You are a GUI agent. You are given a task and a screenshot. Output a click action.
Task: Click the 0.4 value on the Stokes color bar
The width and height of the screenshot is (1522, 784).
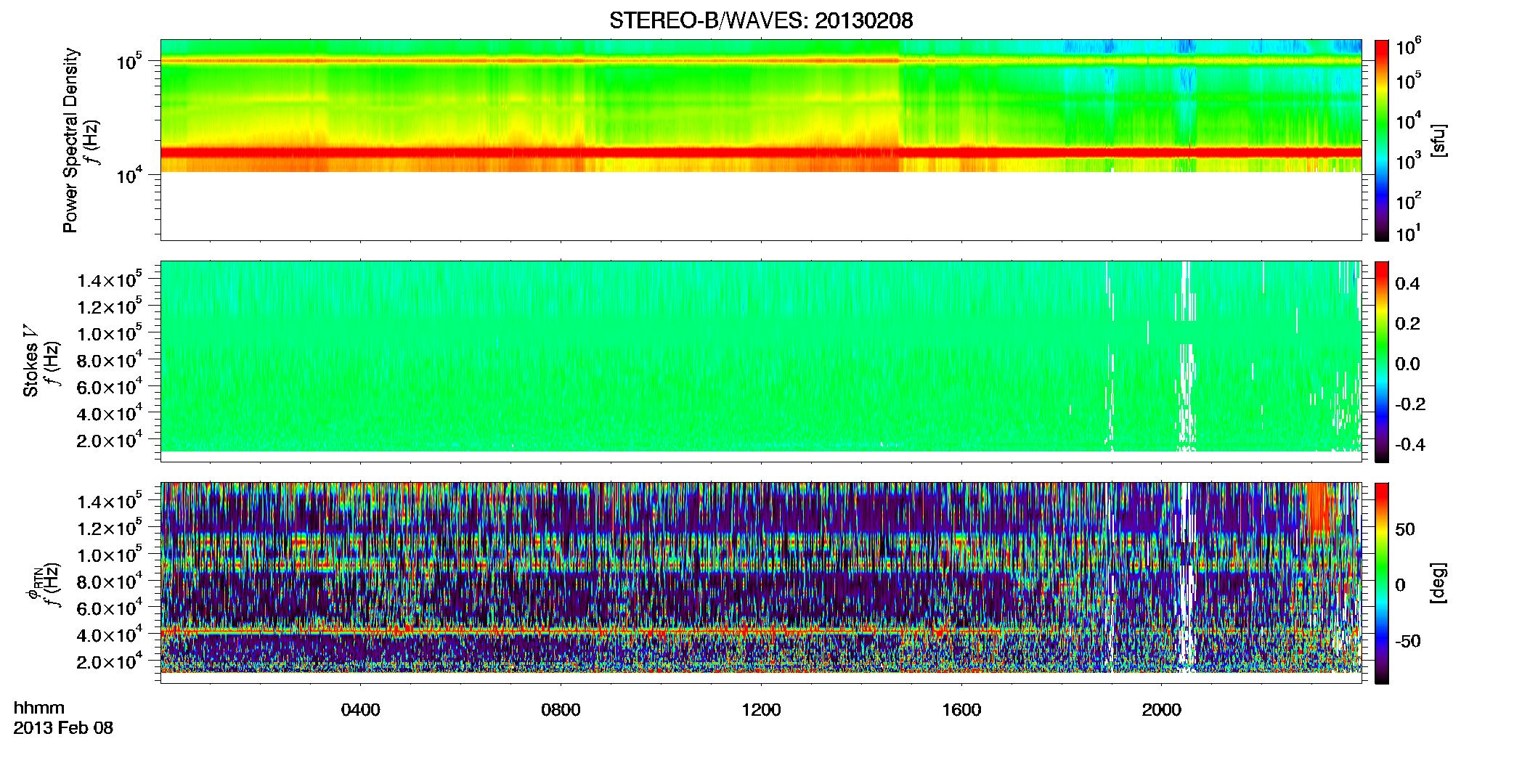1407,284
